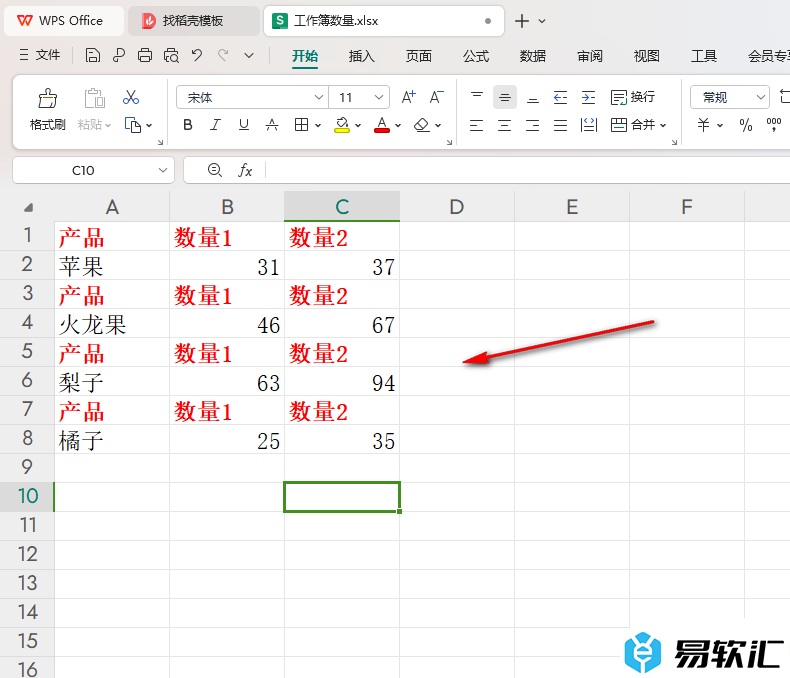Open the font size dropdown 11
The image size is (790, 678).
(379, 97)
